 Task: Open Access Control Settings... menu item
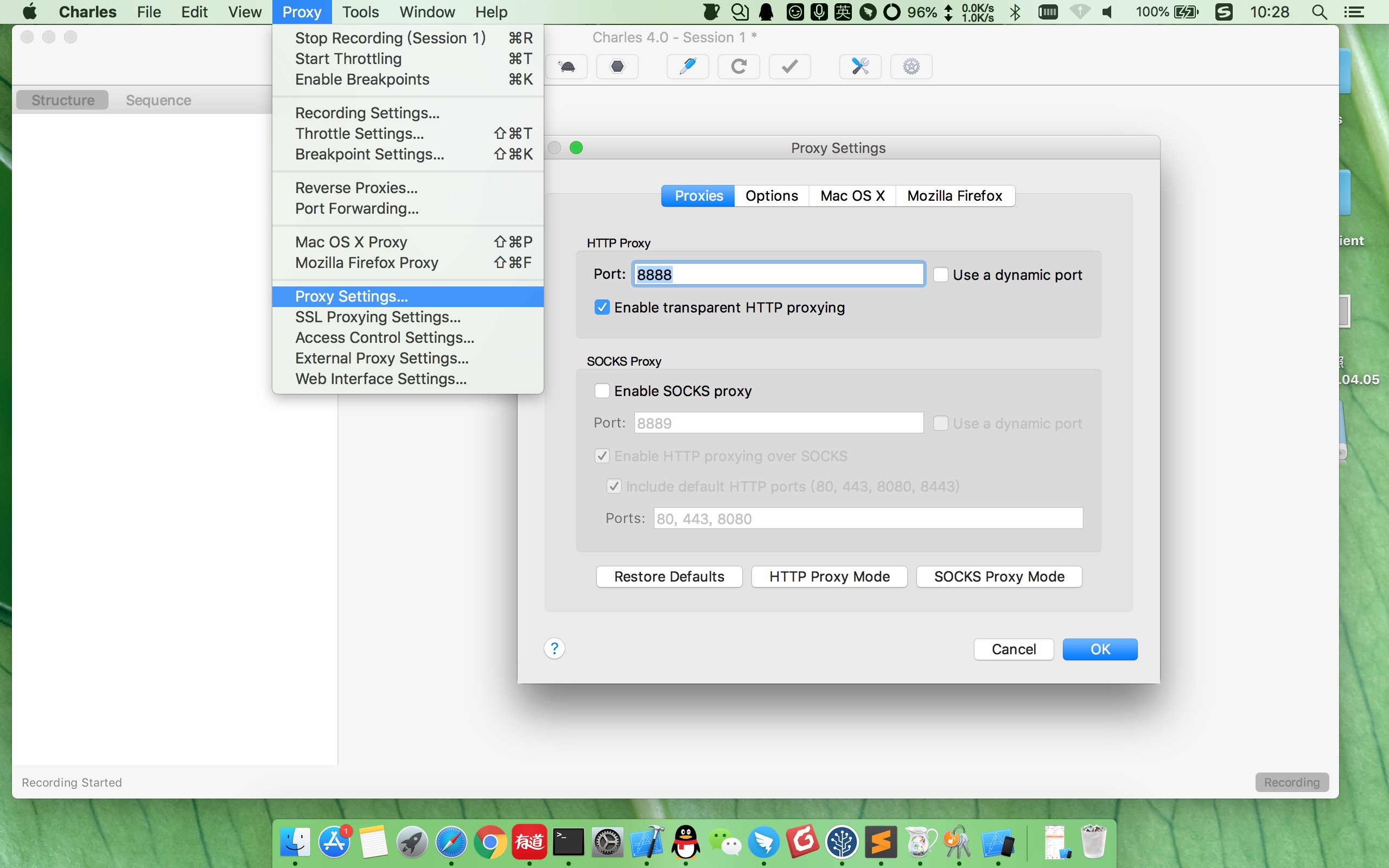click(x=407, y=337)
